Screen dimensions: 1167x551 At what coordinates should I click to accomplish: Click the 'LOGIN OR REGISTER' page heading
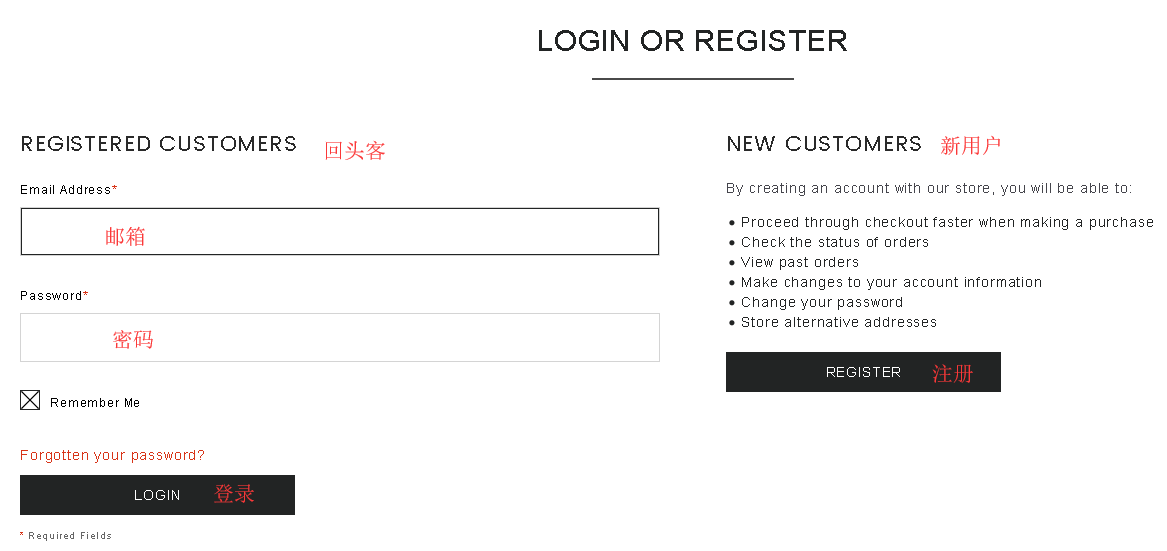(692, 41)
